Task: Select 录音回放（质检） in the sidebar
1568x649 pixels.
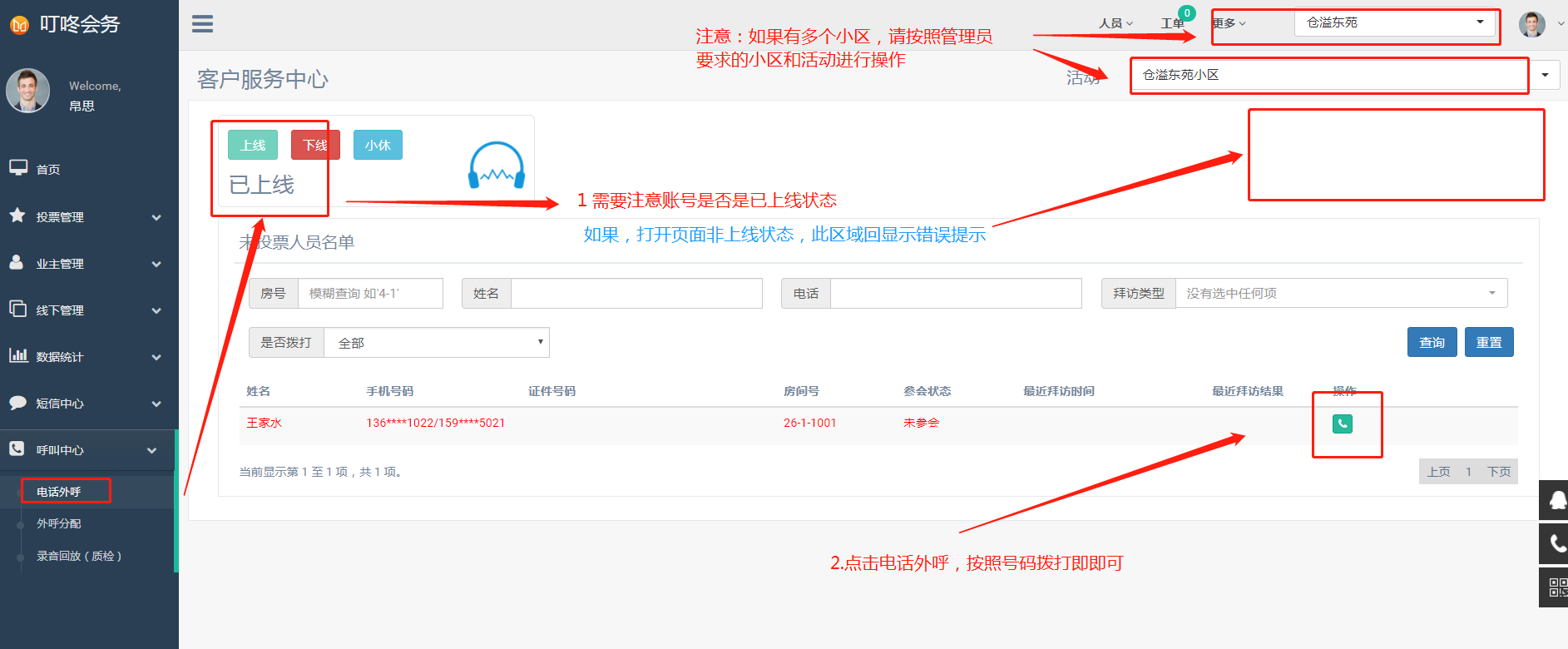Action: coord(79,556)
